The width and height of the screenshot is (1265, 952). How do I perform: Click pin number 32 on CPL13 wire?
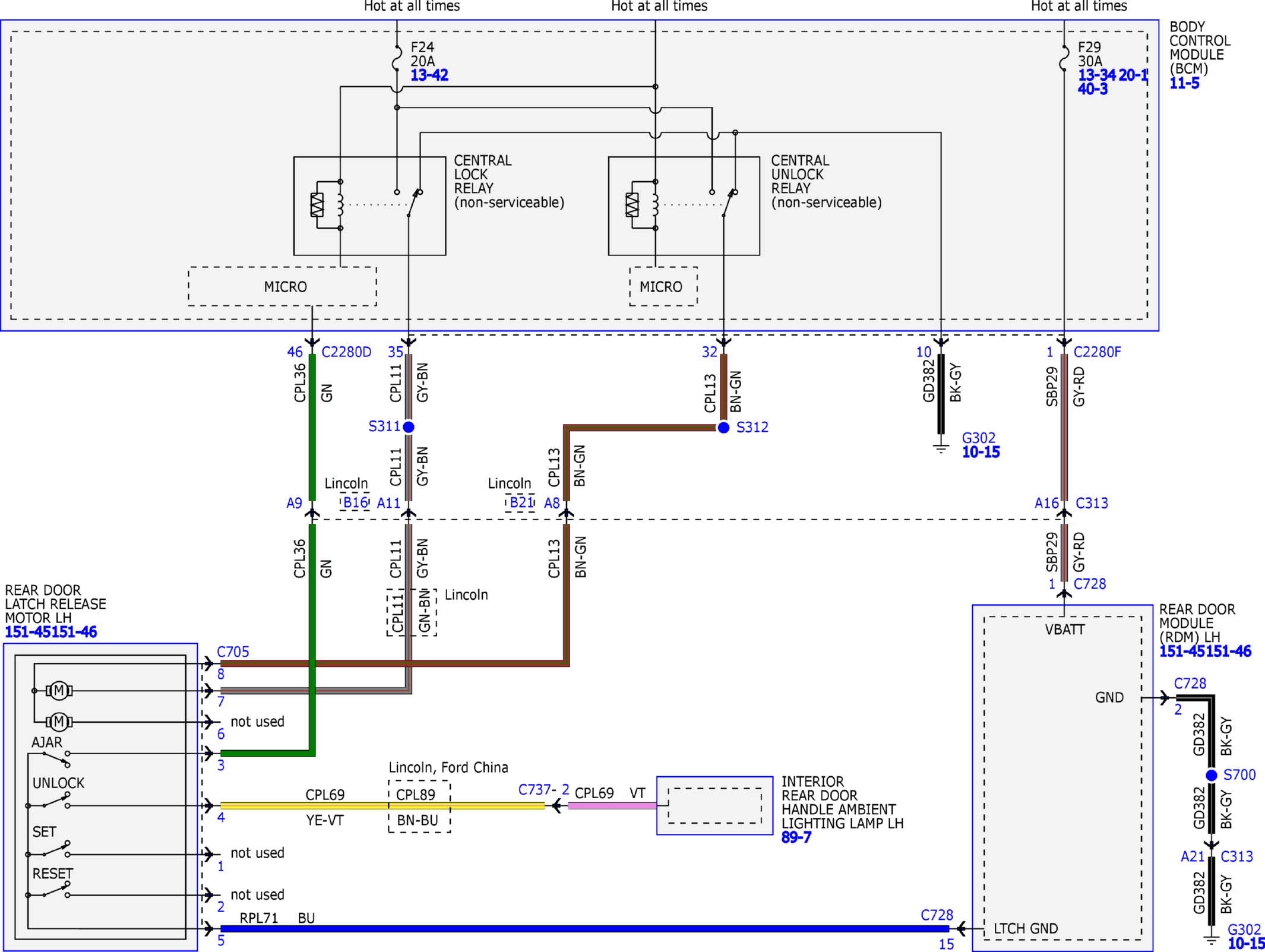tap(710, 352)
